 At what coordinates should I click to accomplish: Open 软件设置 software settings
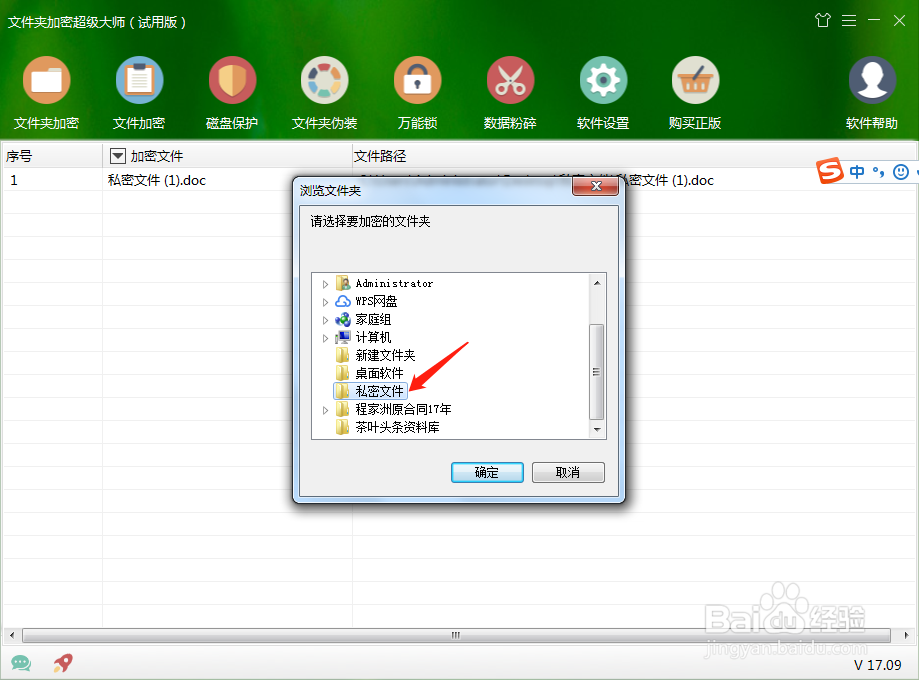click(602, 92)
